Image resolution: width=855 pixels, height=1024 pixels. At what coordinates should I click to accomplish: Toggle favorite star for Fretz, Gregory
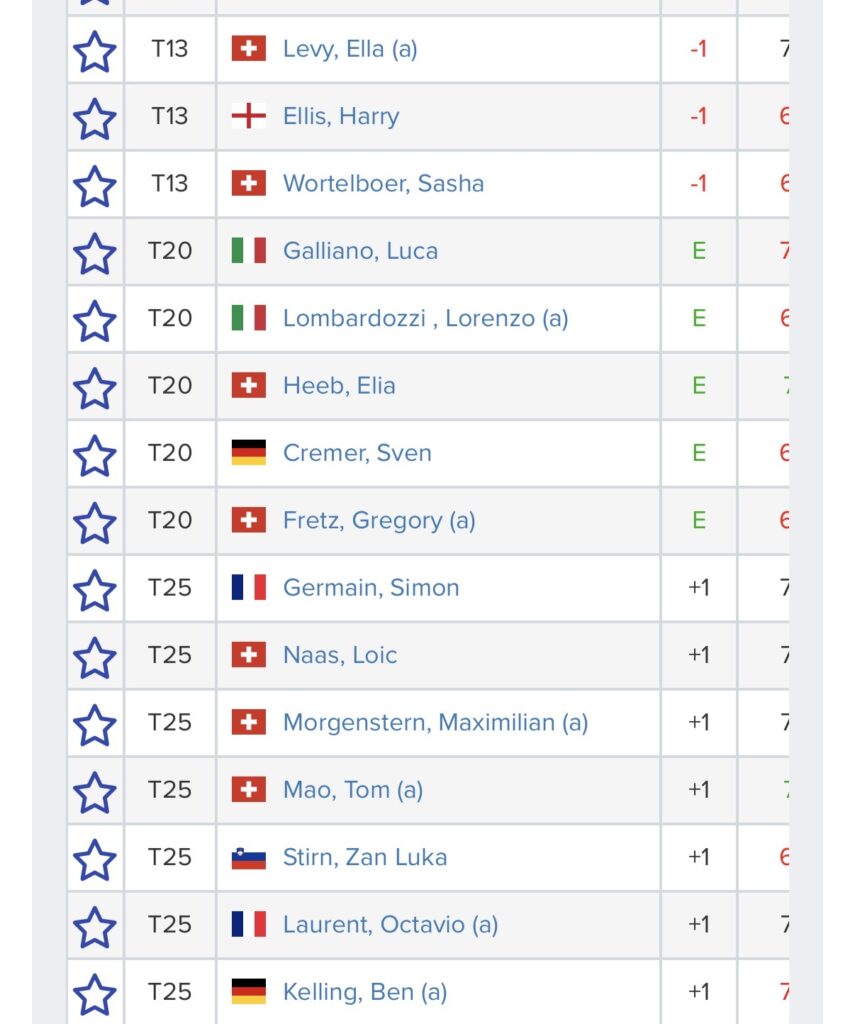click(x=95, y=522)
